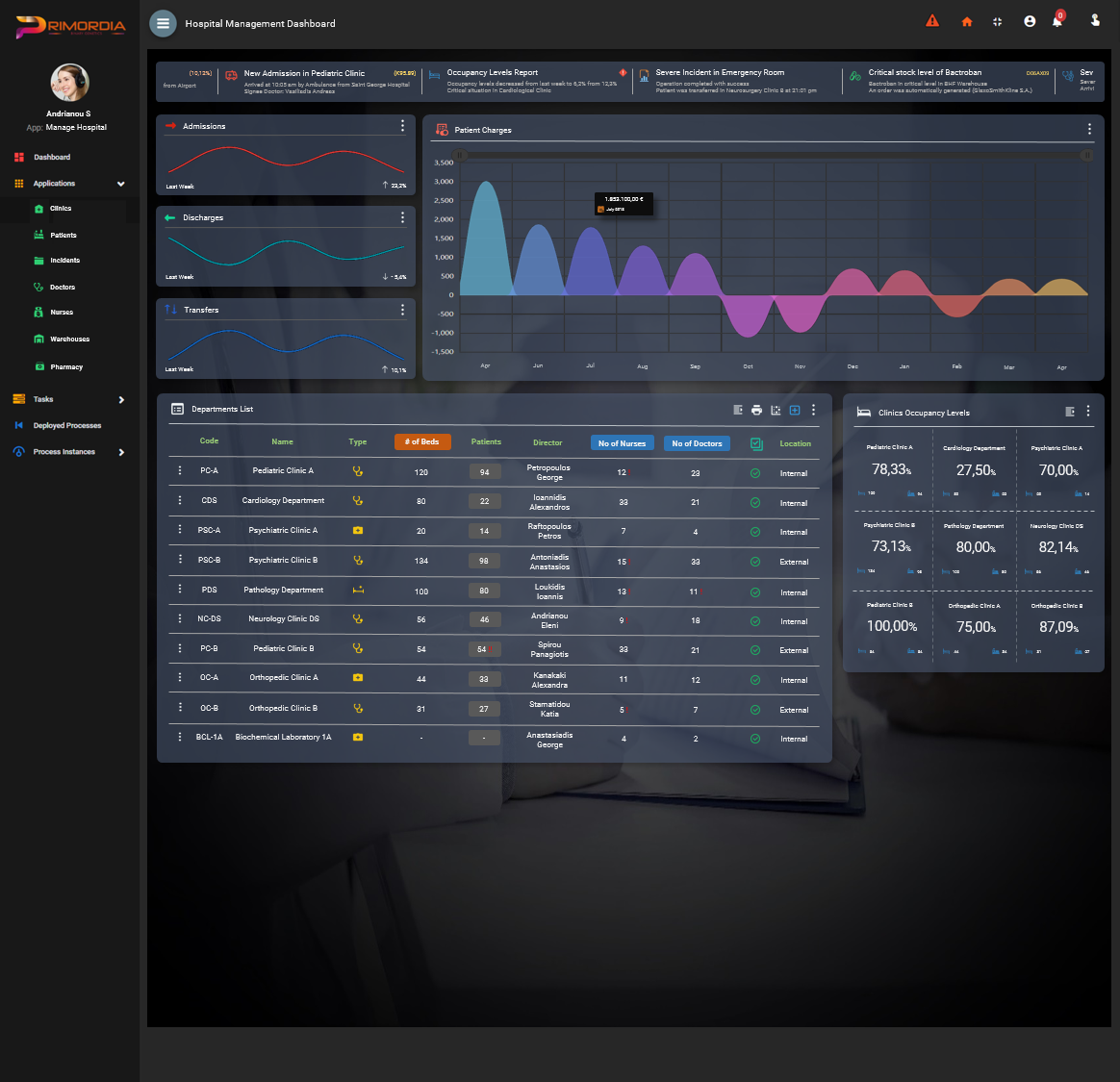Screen dimensions: 1120x1082
Task: Click the orange home icon
Action: pos(967,22)
